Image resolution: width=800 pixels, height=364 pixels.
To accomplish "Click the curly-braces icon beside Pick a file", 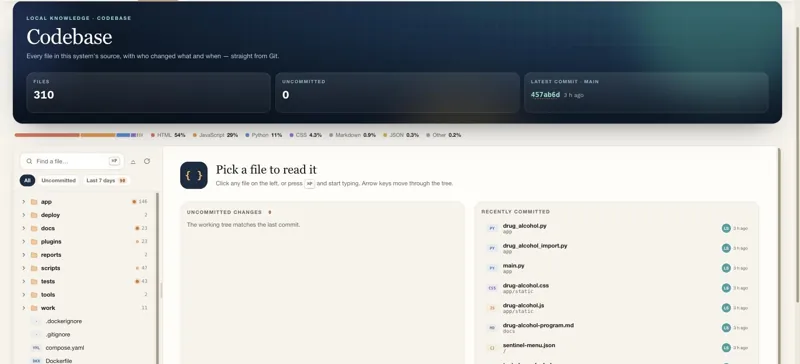I will coord(194,175).
